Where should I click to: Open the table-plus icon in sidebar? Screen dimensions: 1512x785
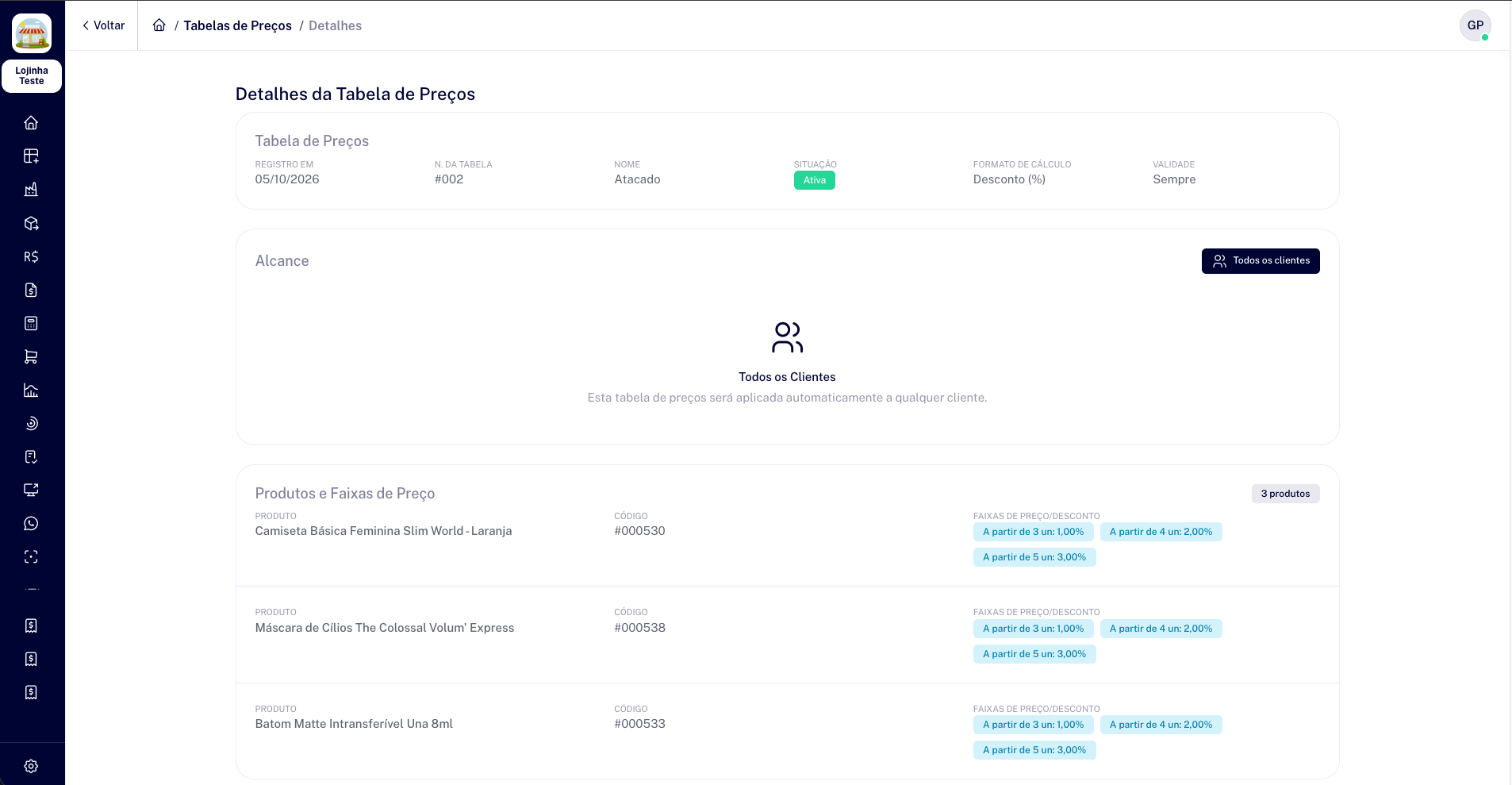pos(31,156)
